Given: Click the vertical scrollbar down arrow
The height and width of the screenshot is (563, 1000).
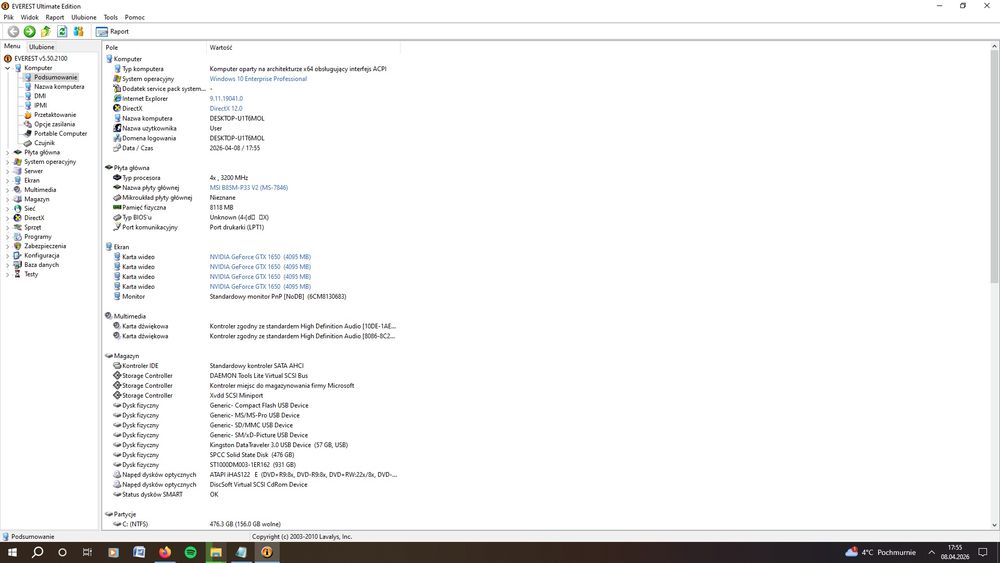Looking at the screenshot, I should point(994,525).
